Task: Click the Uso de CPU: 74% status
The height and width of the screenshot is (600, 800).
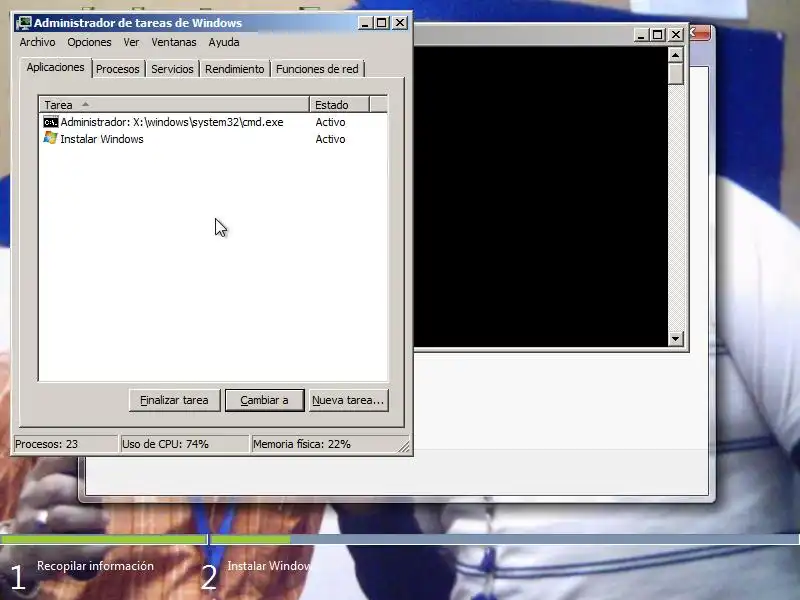Action: [184, 444]
